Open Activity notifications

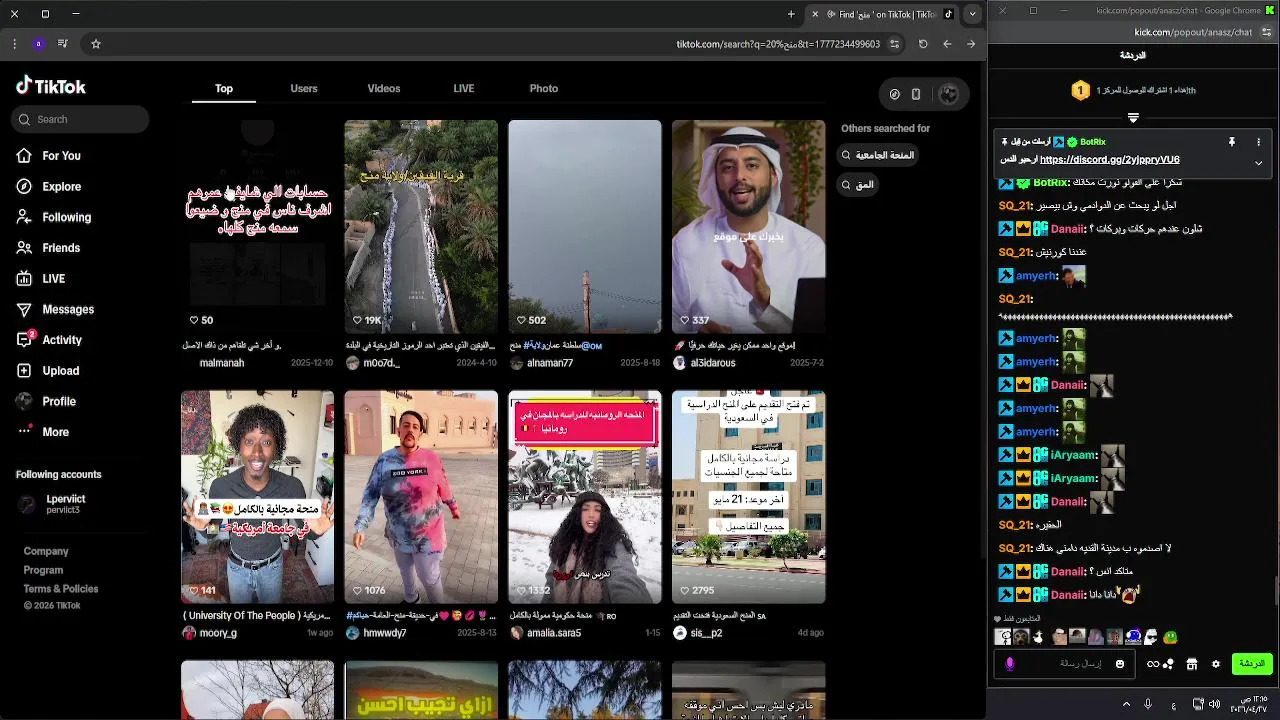click(x=48, y=340)
